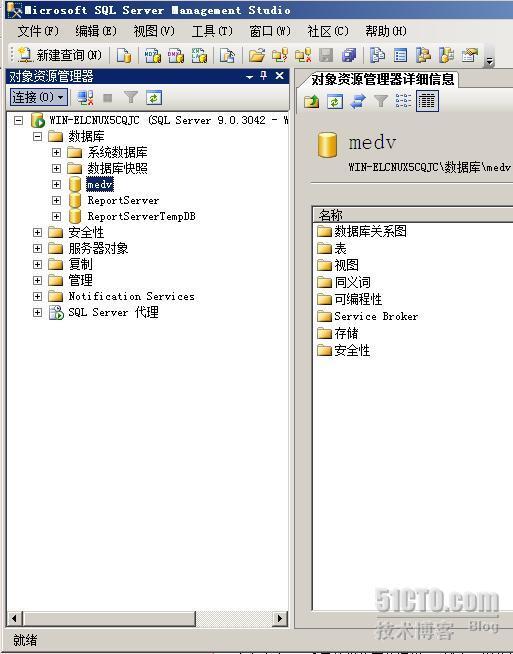Screen dimensions: 513x654
Task: Click the Up folder icon in details pane
Action: tap(312, 101)
